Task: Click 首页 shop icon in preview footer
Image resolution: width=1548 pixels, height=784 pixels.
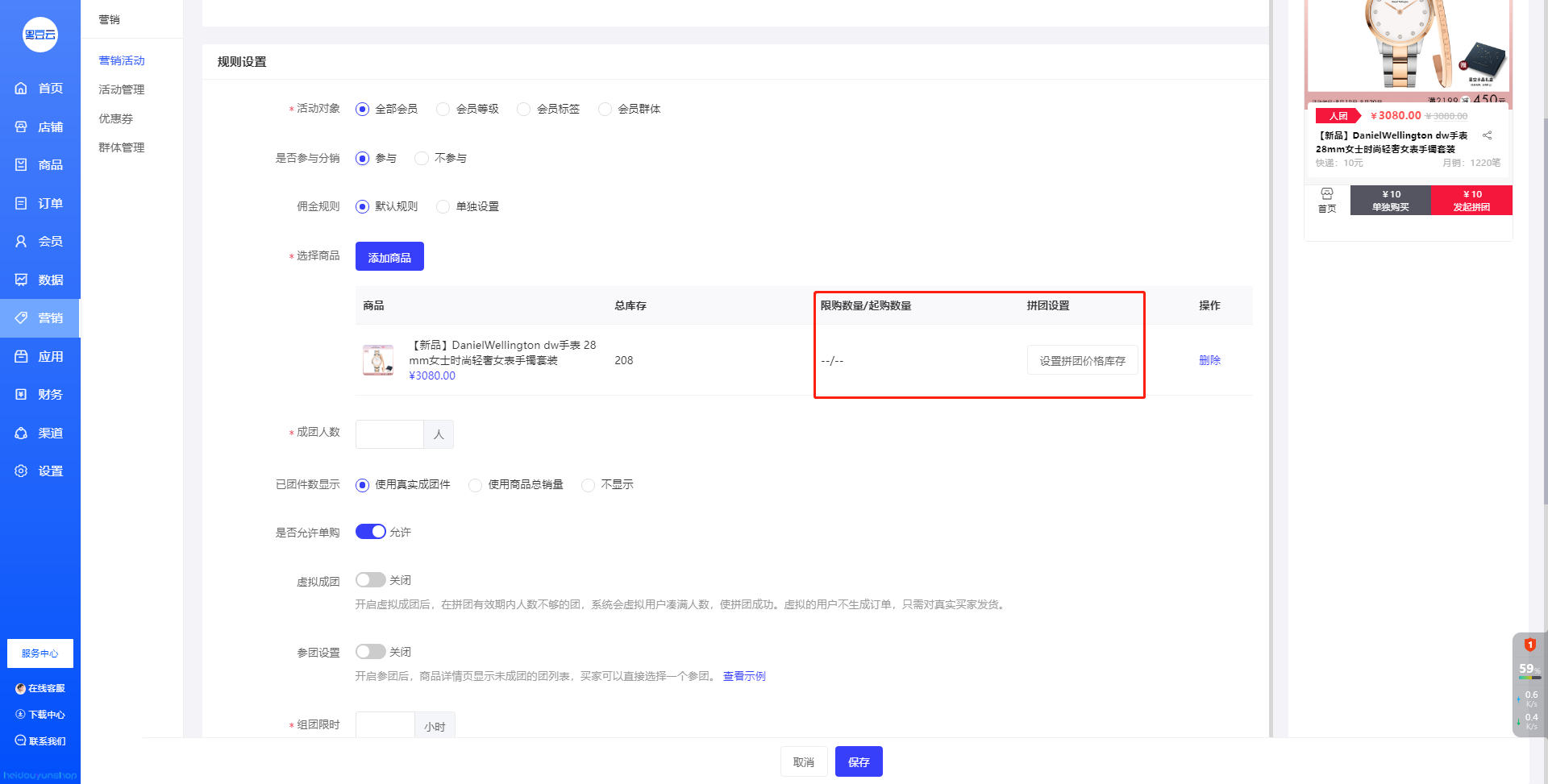Action: [1327, 200]
